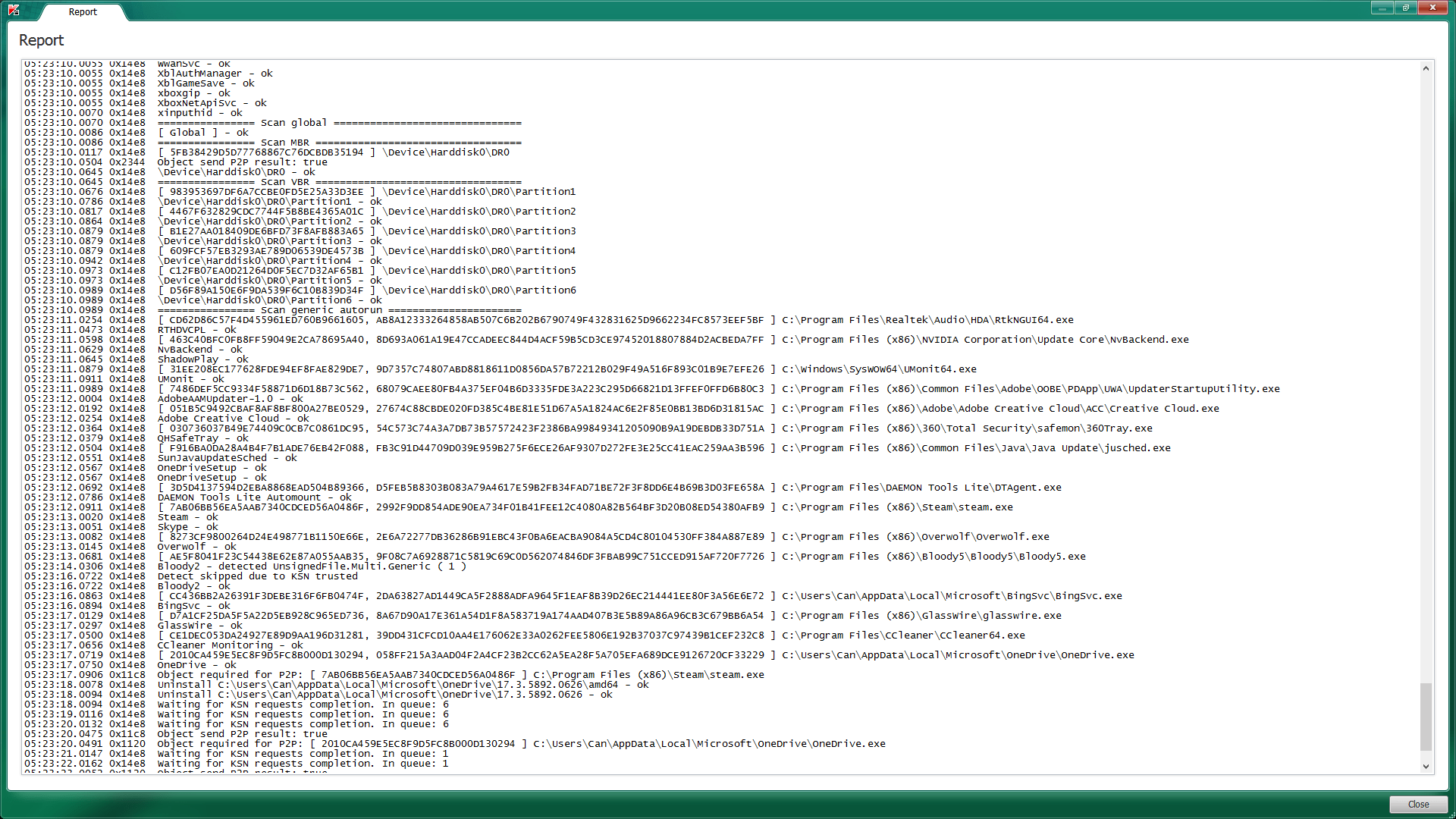This screenshot has width=1456, height=819.
Task: Click the minimize window icon
Action: (1382, 8)
